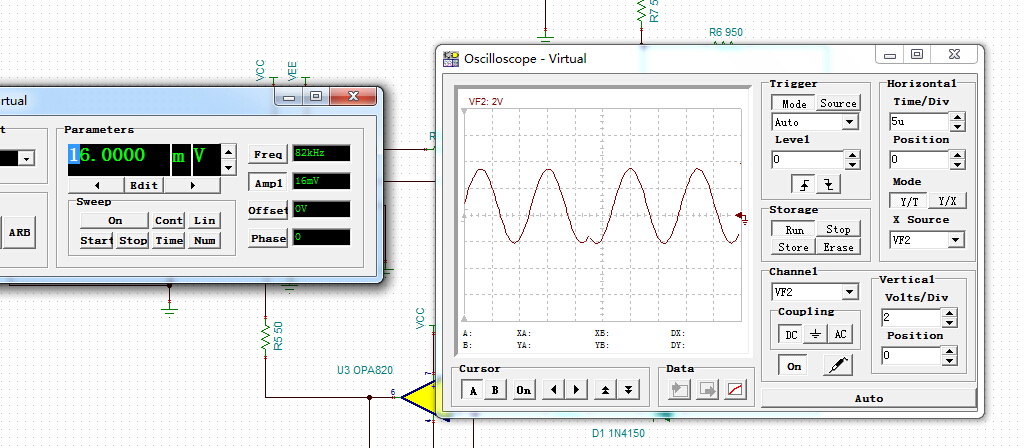Select Offset parameter button

pos(268,211)
